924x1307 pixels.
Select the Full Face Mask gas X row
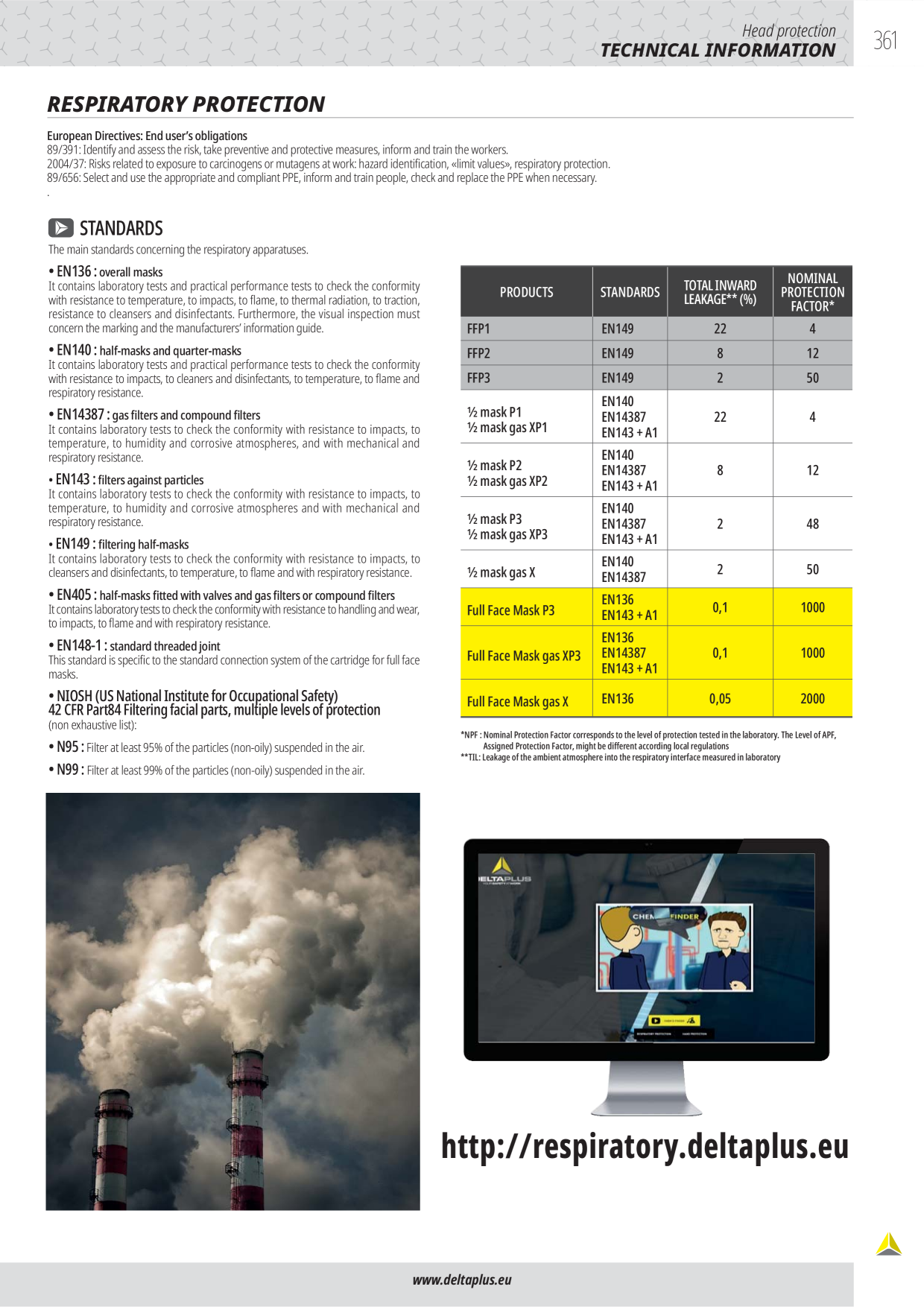point(656,699)
